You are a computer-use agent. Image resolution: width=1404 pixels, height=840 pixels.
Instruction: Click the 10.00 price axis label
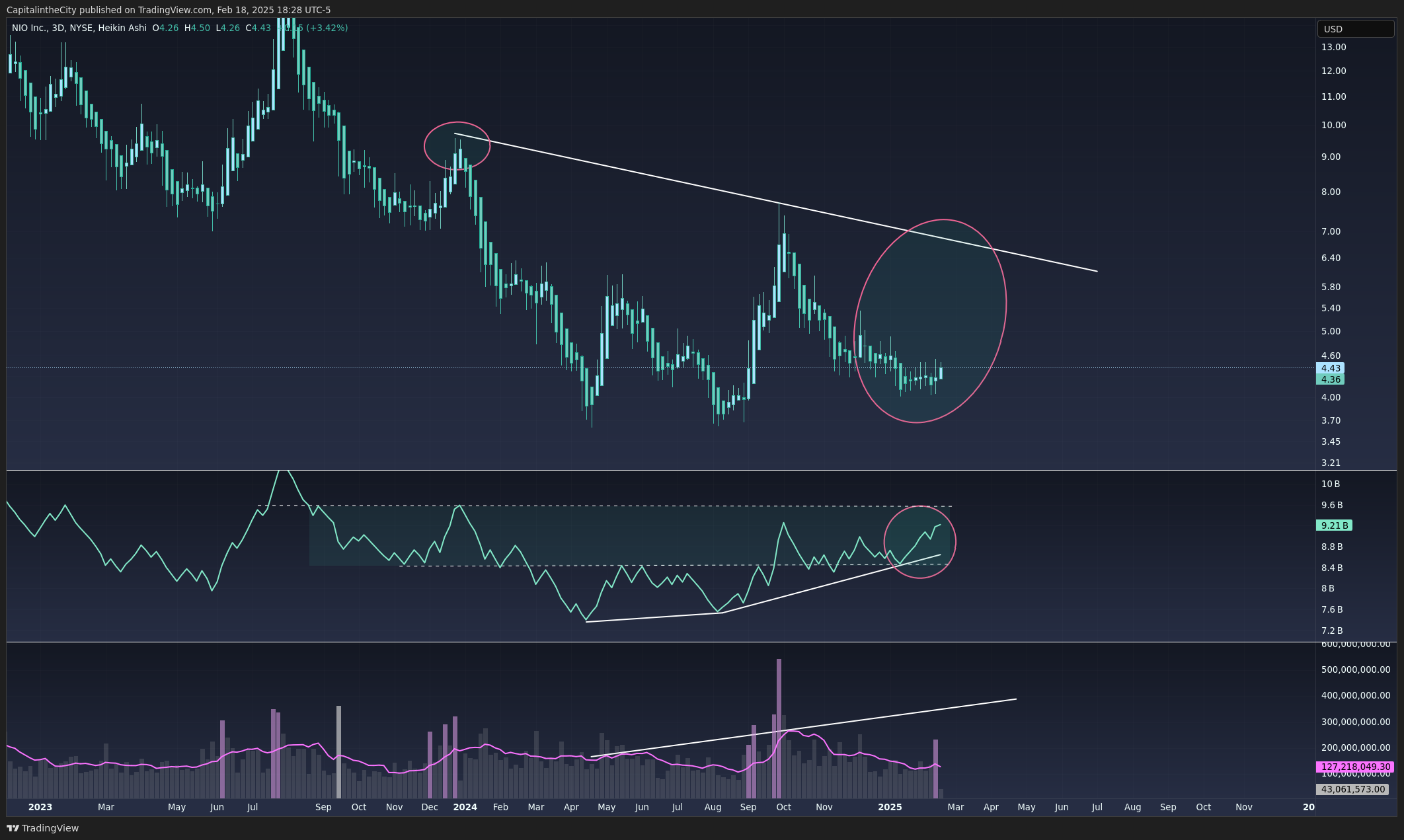click(x=1333, y=125)
